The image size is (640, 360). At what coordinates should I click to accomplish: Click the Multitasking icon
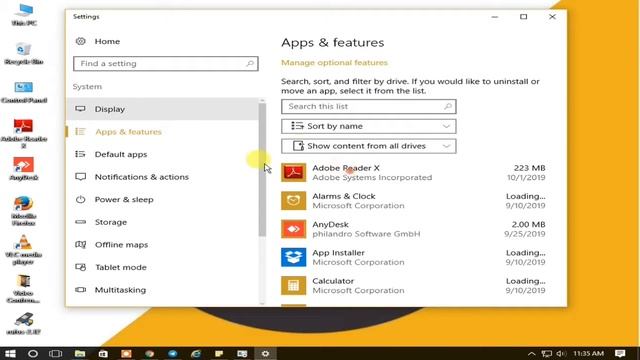(x=80, y=290)
